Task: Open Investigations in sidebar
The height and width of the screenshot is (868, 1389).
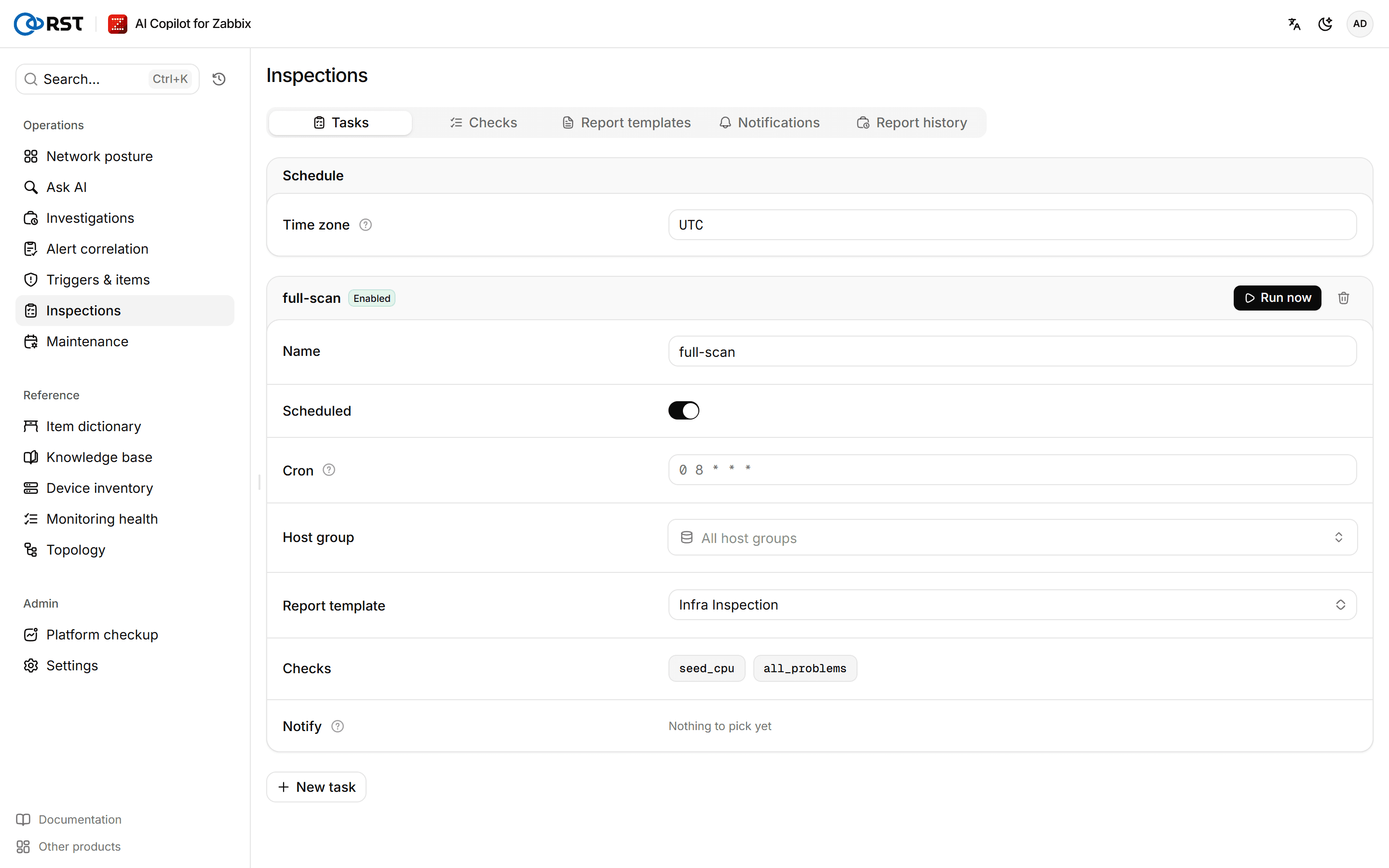Action: (x=125, y=218)
